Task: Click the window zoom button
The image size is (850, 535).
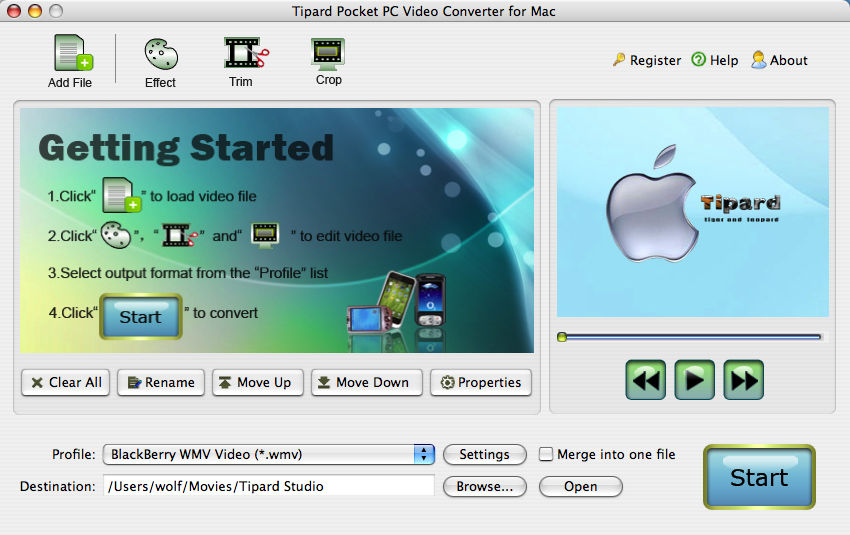Action: [x=56, y=11]
